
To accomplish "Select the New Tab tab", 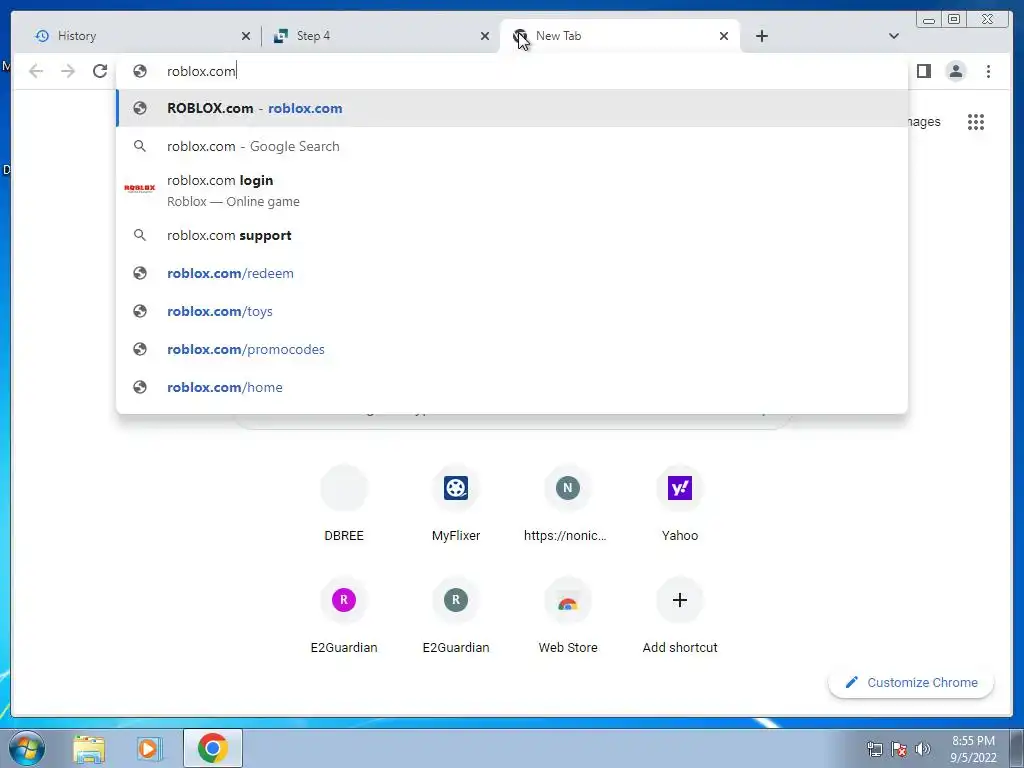I will coord(619,36).
